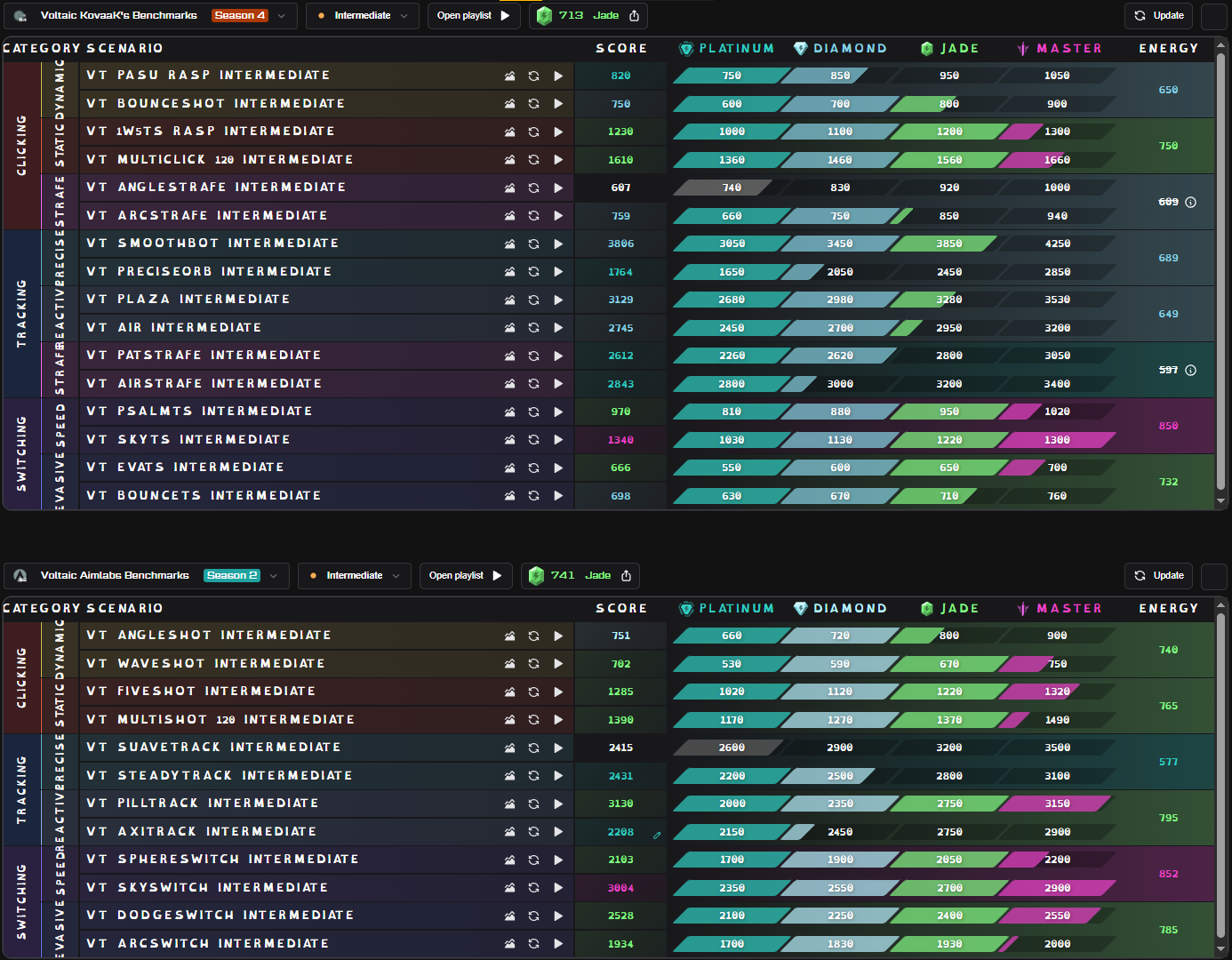This screenshot has width=1232, height=960.
Task: Click the KovaaK's table vertical scrollbar thumb
Action: tap(1220, 271)
